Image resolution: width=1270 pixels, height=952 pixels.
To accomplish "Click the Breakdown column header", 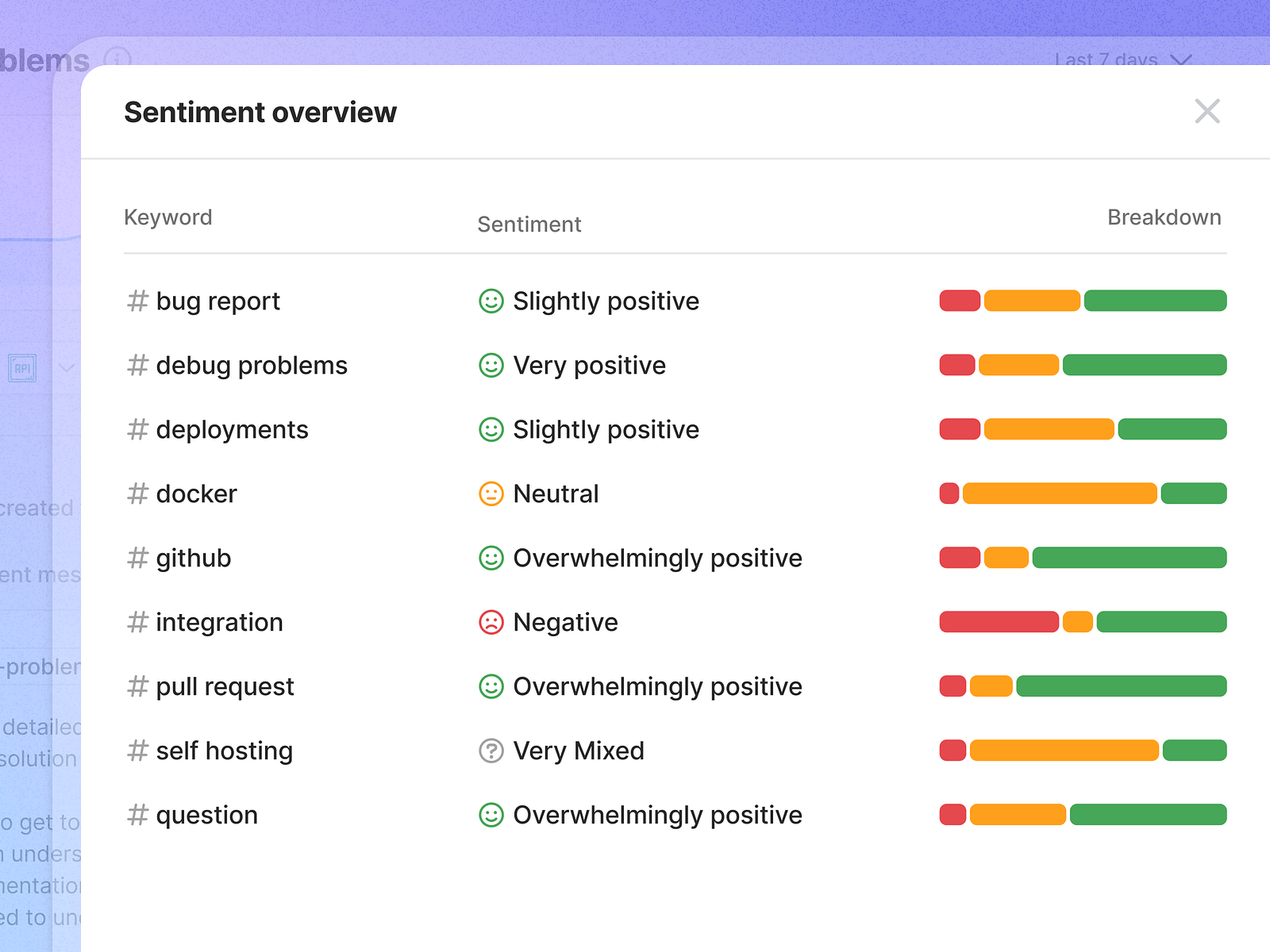I will (x=1164, y=217).
